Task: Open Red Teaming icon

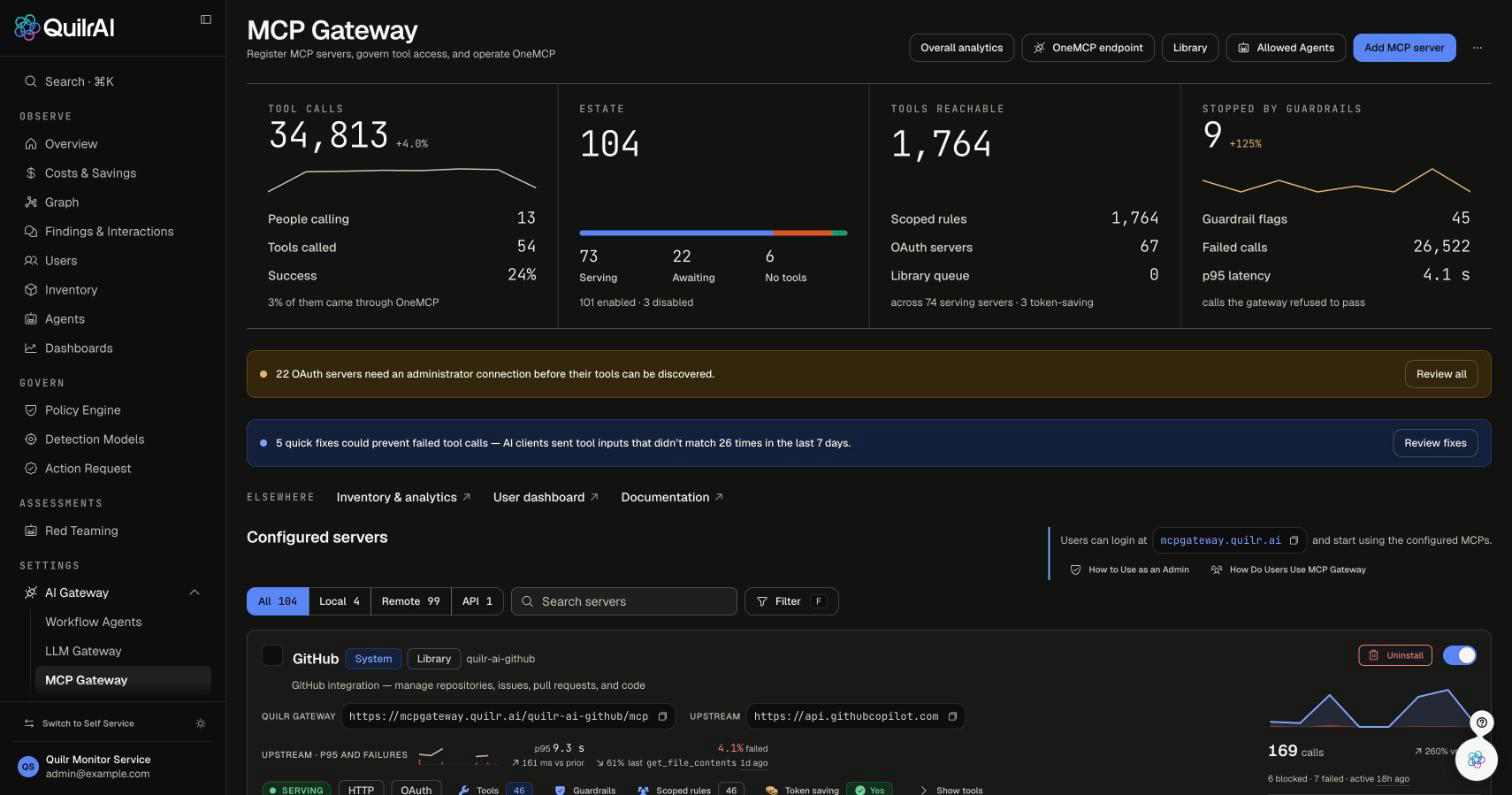Action: tap(31, 531)
